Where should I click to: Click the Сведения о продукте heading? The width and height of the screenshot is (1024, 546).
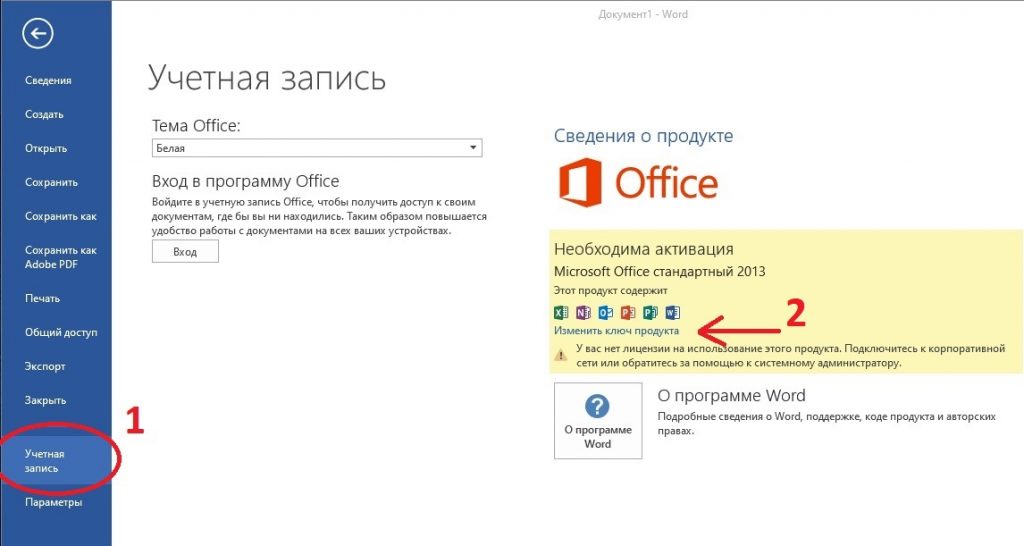point(643,136)
